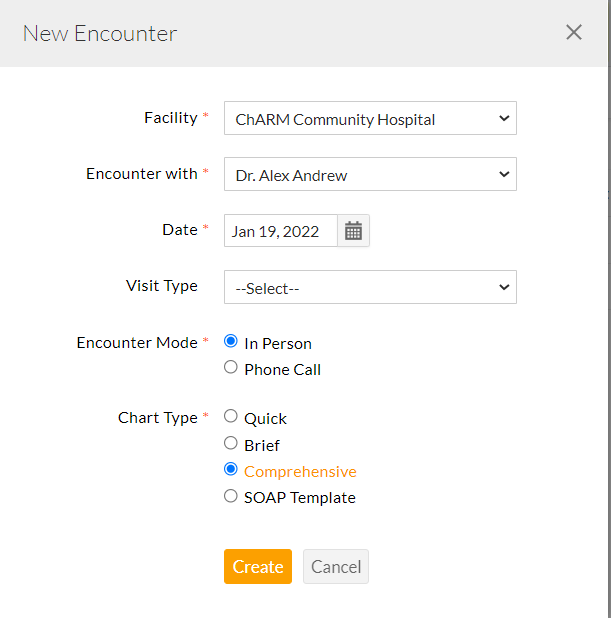Screen dimensions: 611x618
Task: Click the Visit Type label
Action: click(x=162, y=285)
